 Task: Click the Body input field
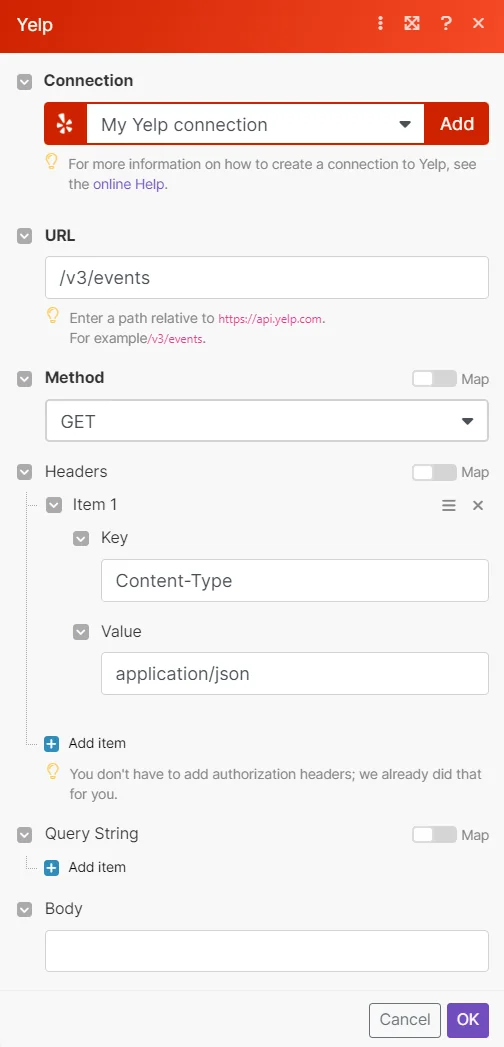click(x=267, y=951)
